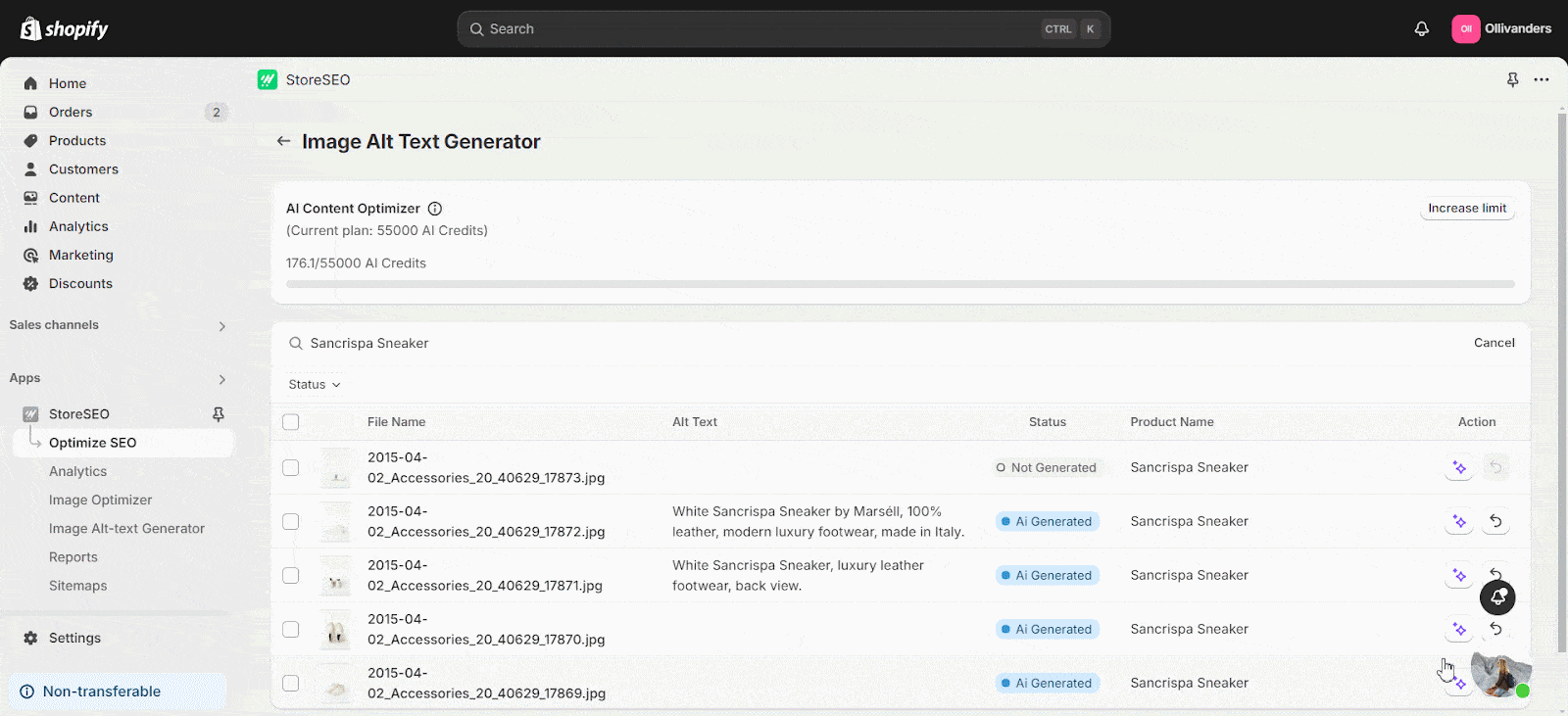The height and width of the screenshot is (716, 1568).
Task: Click the AI Credits usage progress bar
Action: pos(901,284)
